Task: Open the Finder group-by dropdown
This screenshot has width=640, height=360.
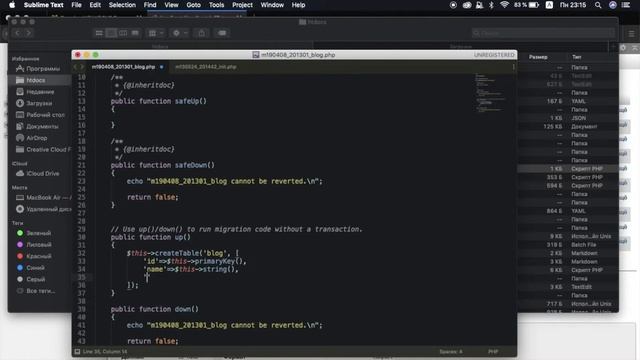Action: tap(156, 33)
